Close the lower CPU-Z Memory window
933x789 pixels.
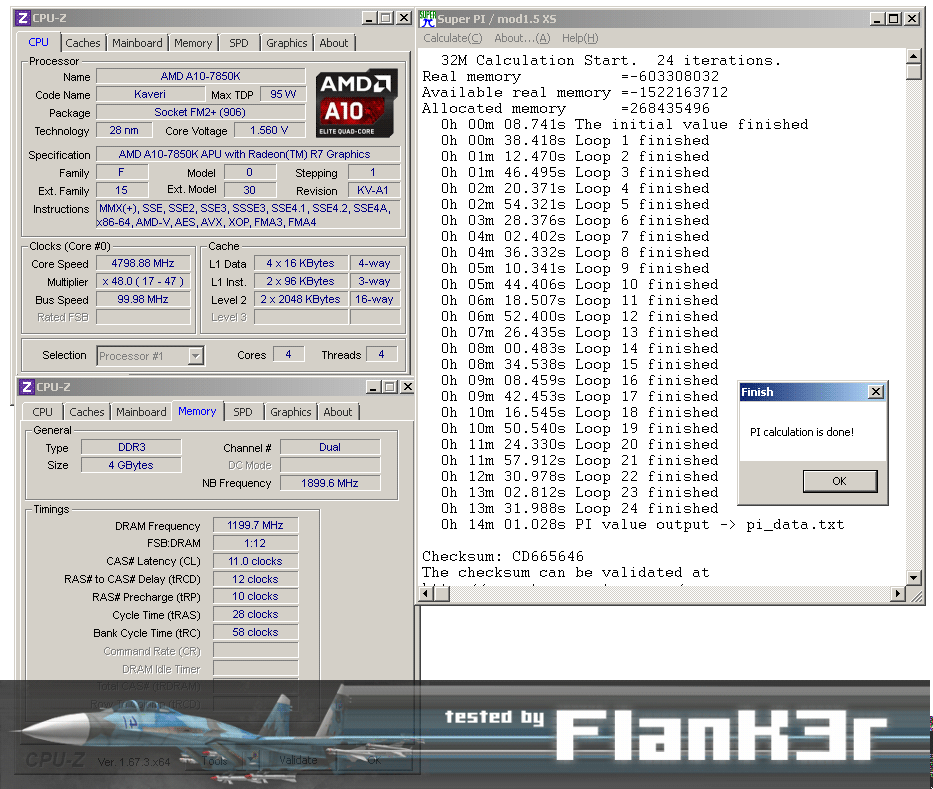pyautogui.click(x=407, y=387)
